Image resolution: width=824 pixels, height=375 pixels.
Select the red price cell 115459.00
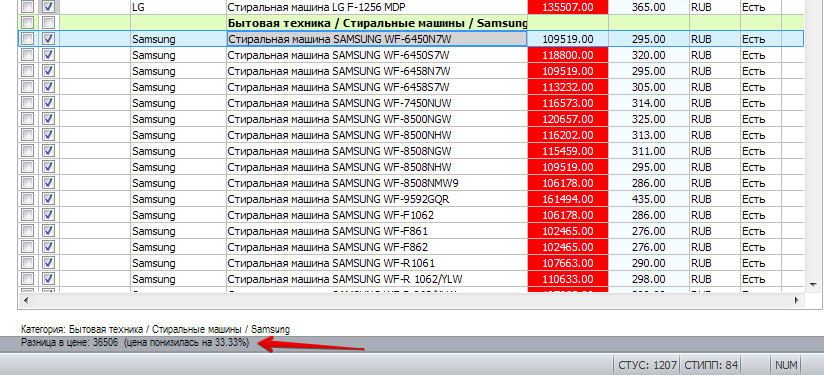[568, 151]
